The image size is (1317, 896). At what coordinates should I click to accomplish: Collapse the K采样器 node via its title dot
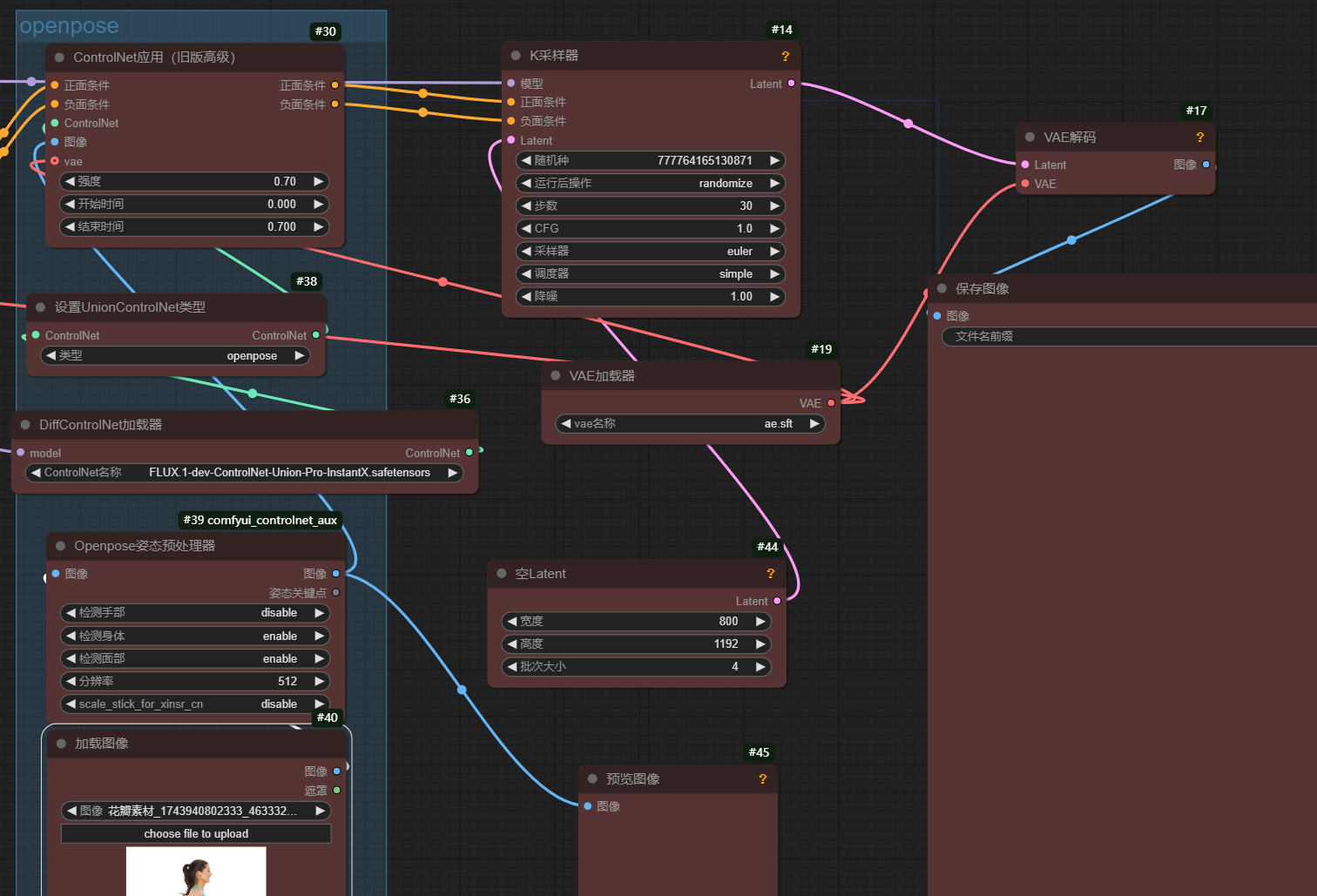(516, 56)
